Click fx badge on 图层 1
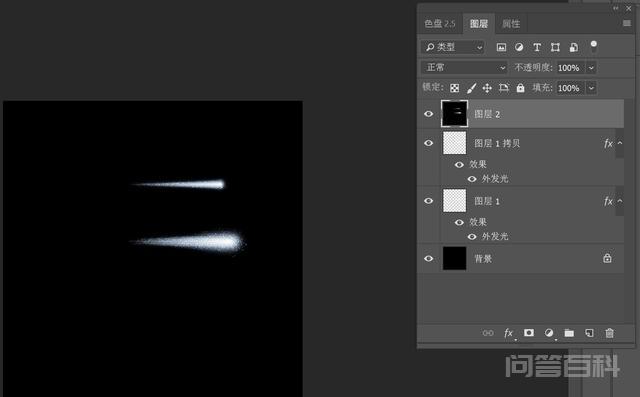 pos(608,201)
